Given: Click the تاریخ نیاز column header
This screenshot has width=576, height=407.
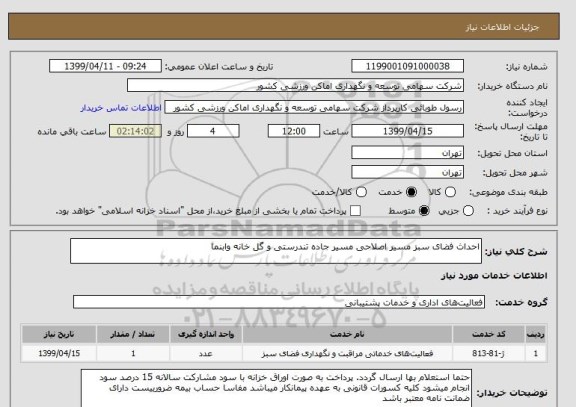Looking at the screenshot, I should [x=59, y=334].
